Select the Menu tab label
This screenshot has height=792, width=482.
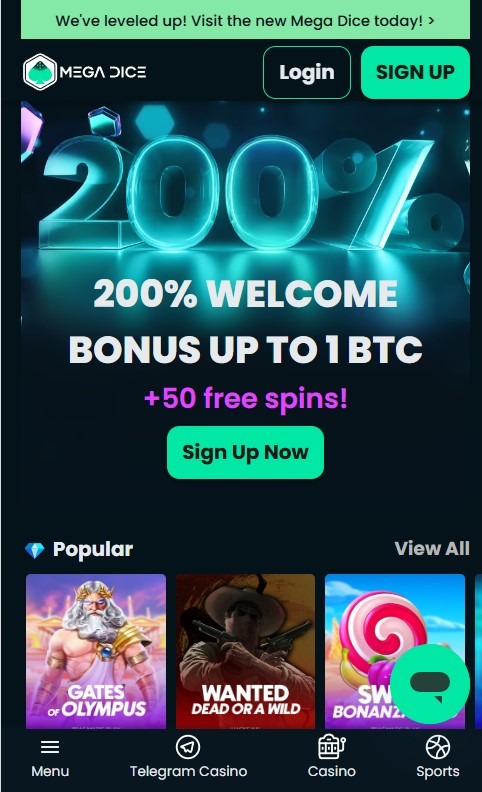(x=50, y=771)
